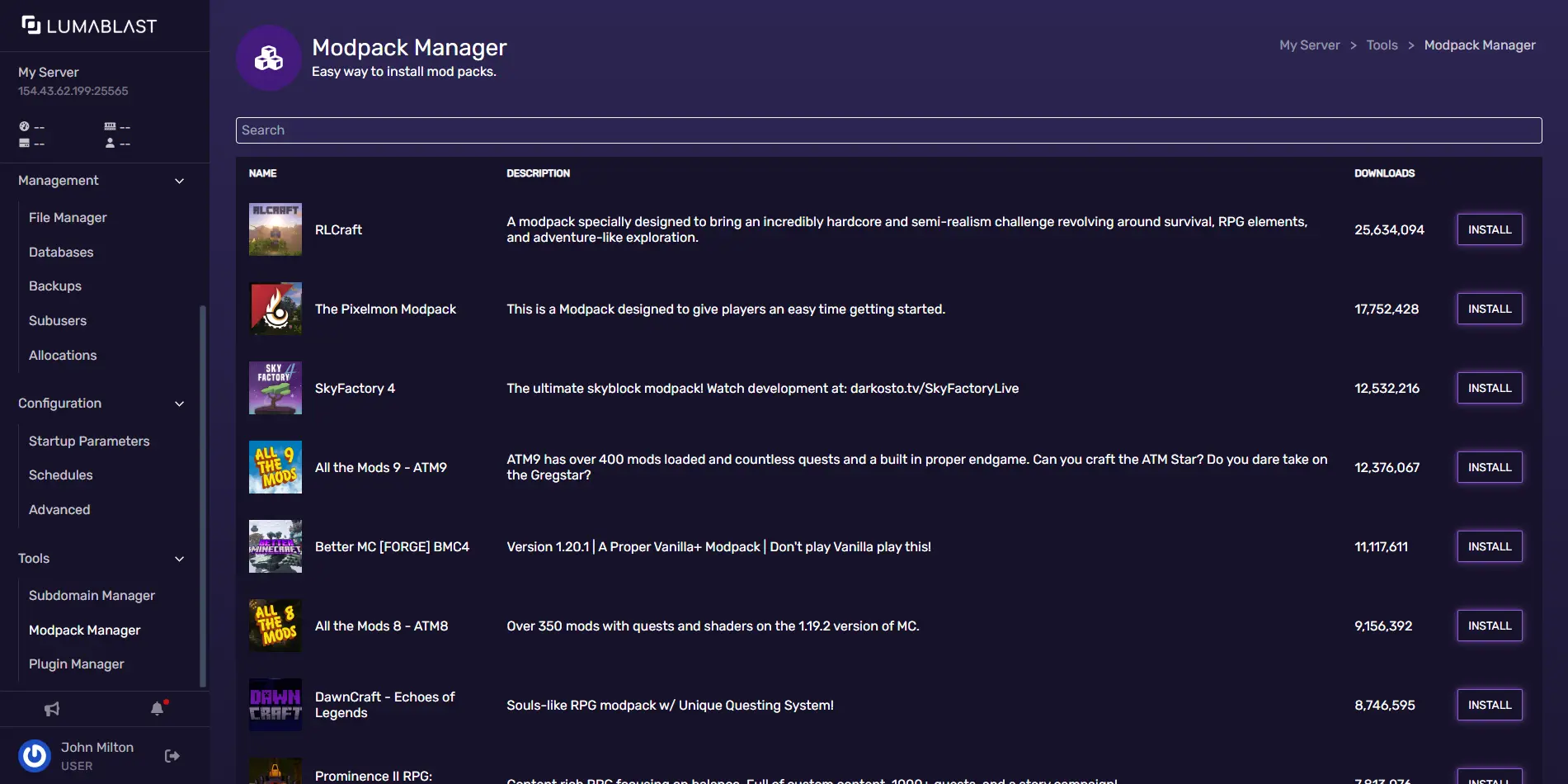Click the announcements megaphone icon
Screen dimensions: 1568x784
click(x=52, y=709)
